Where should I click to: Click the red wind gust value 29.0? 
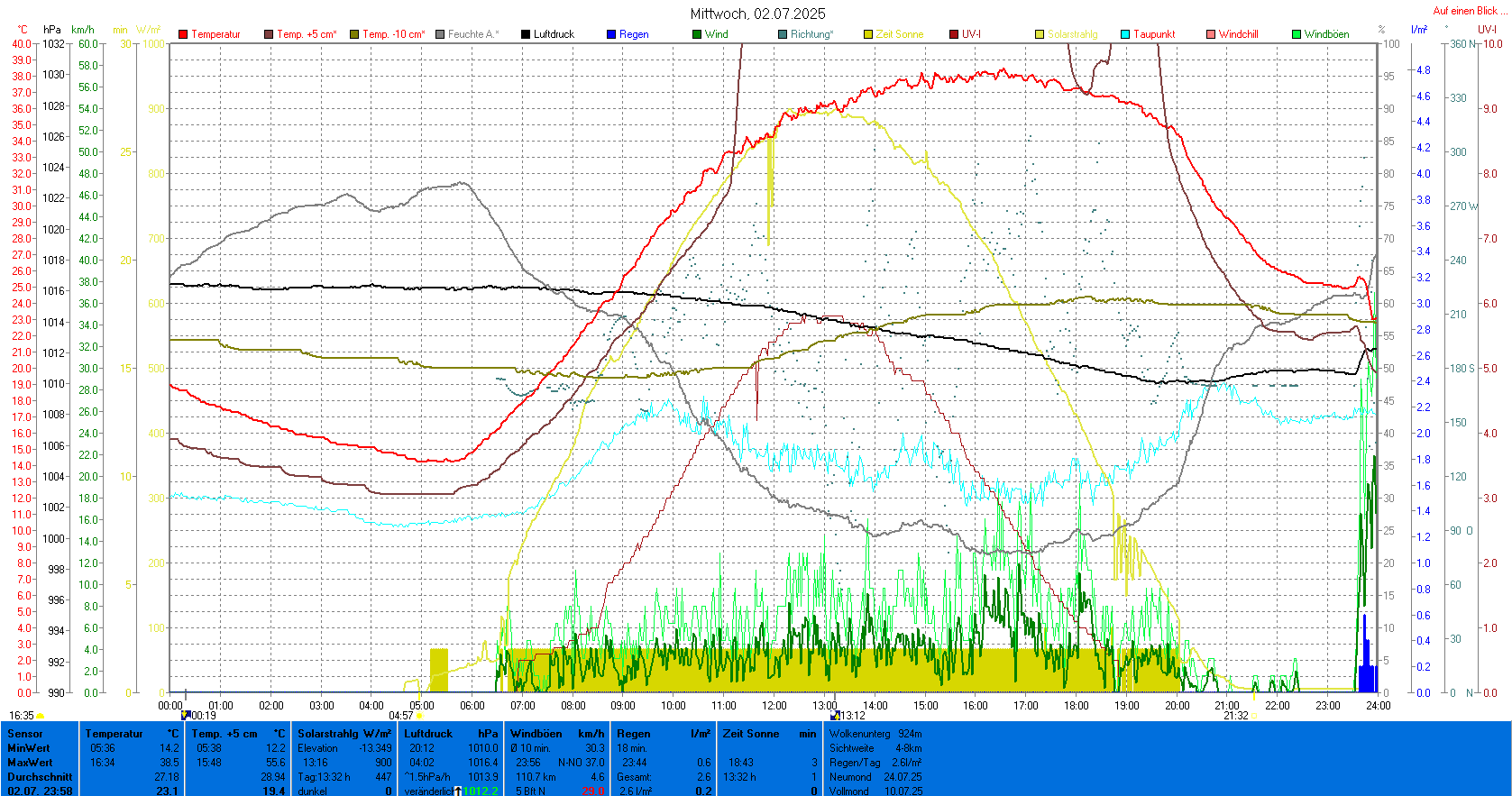593,791
